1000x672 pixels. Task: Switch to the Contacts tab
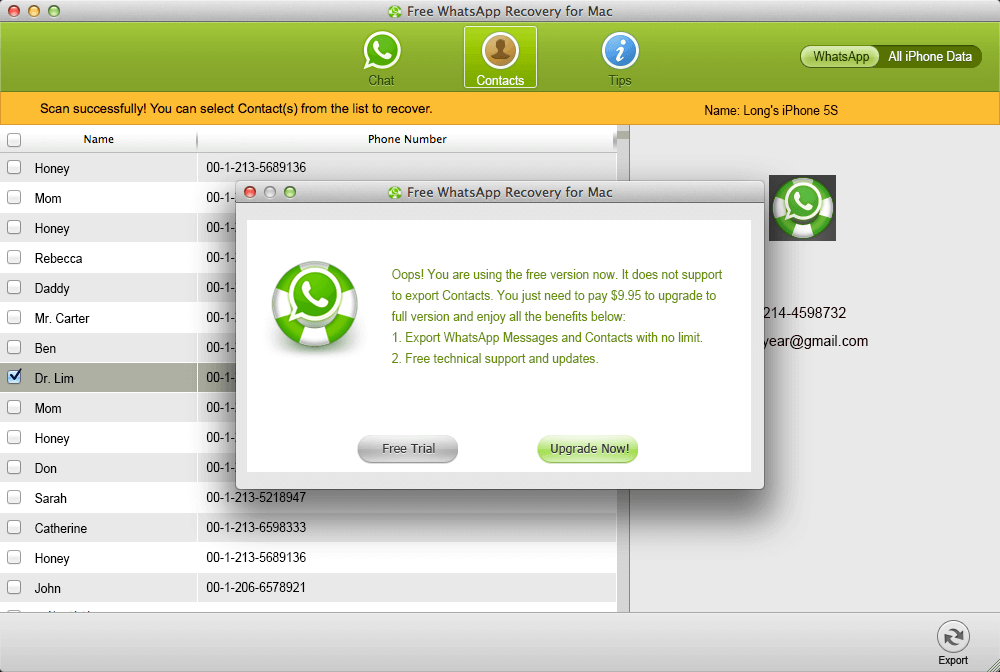pos(500,57)
